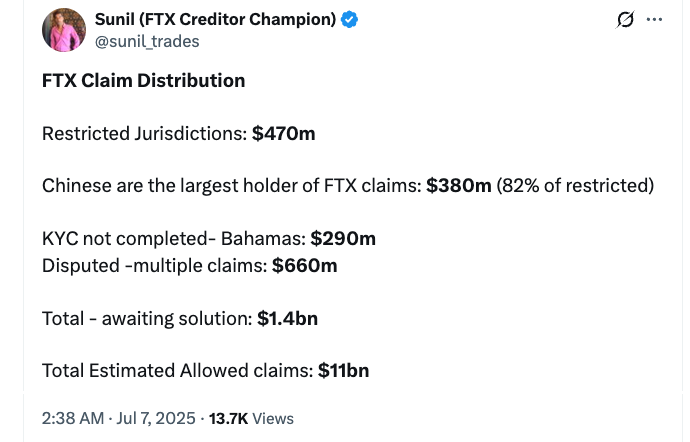Image resolution: width=690 pixels, height=442 pixels.
Task: Click the KYC not completed- Bahamas text
Action: (174, 239)
